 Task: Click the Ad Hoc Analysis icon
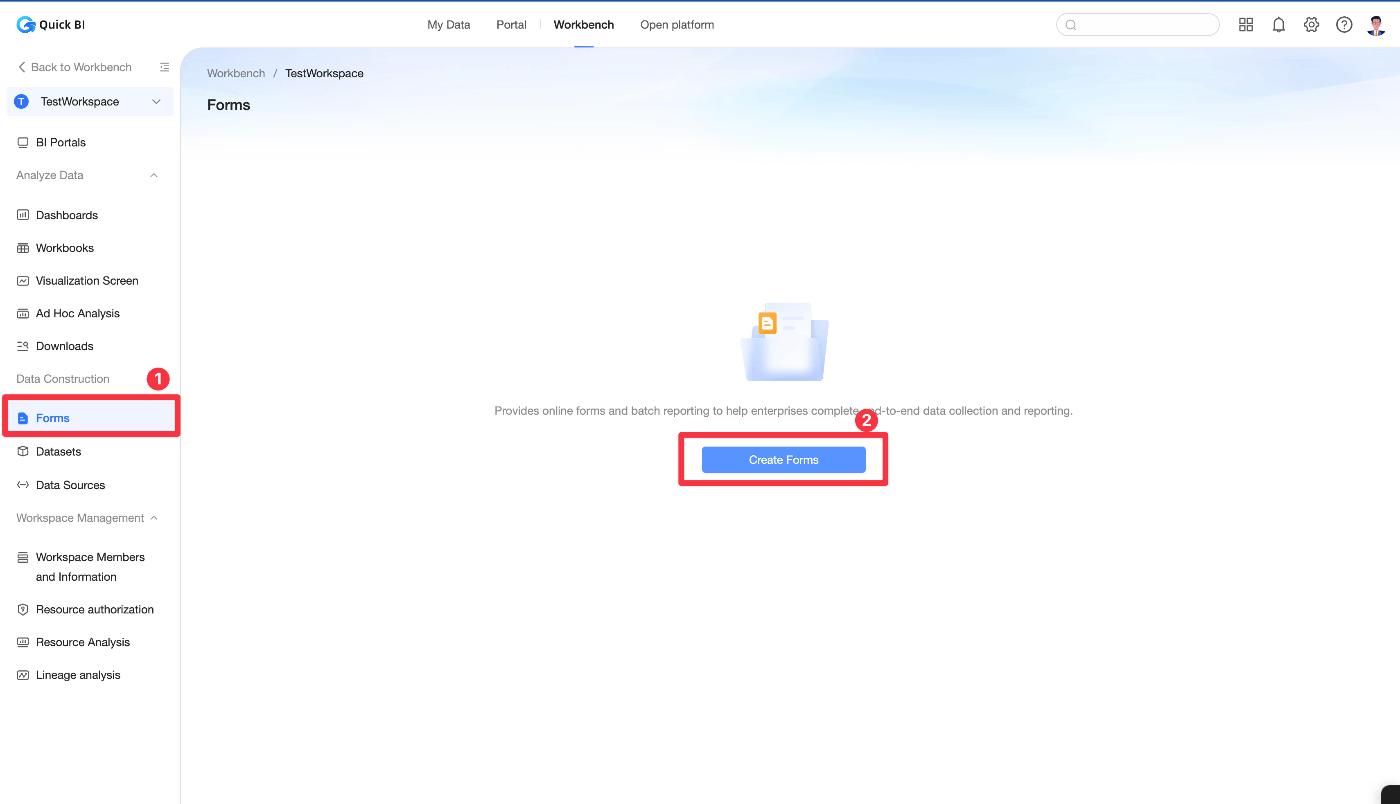[23, 314]
